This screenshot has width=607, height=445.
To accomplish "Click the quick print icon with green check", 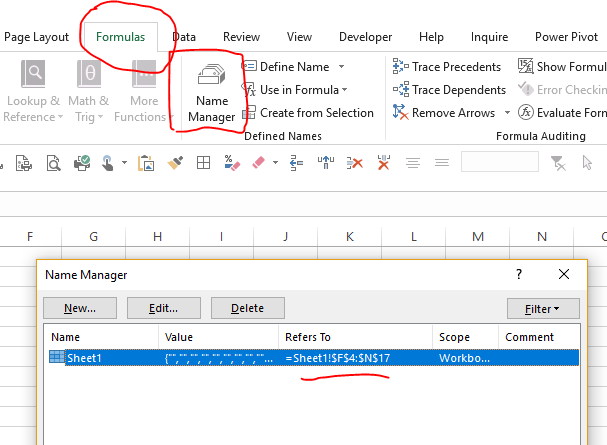I will [82, 163].
